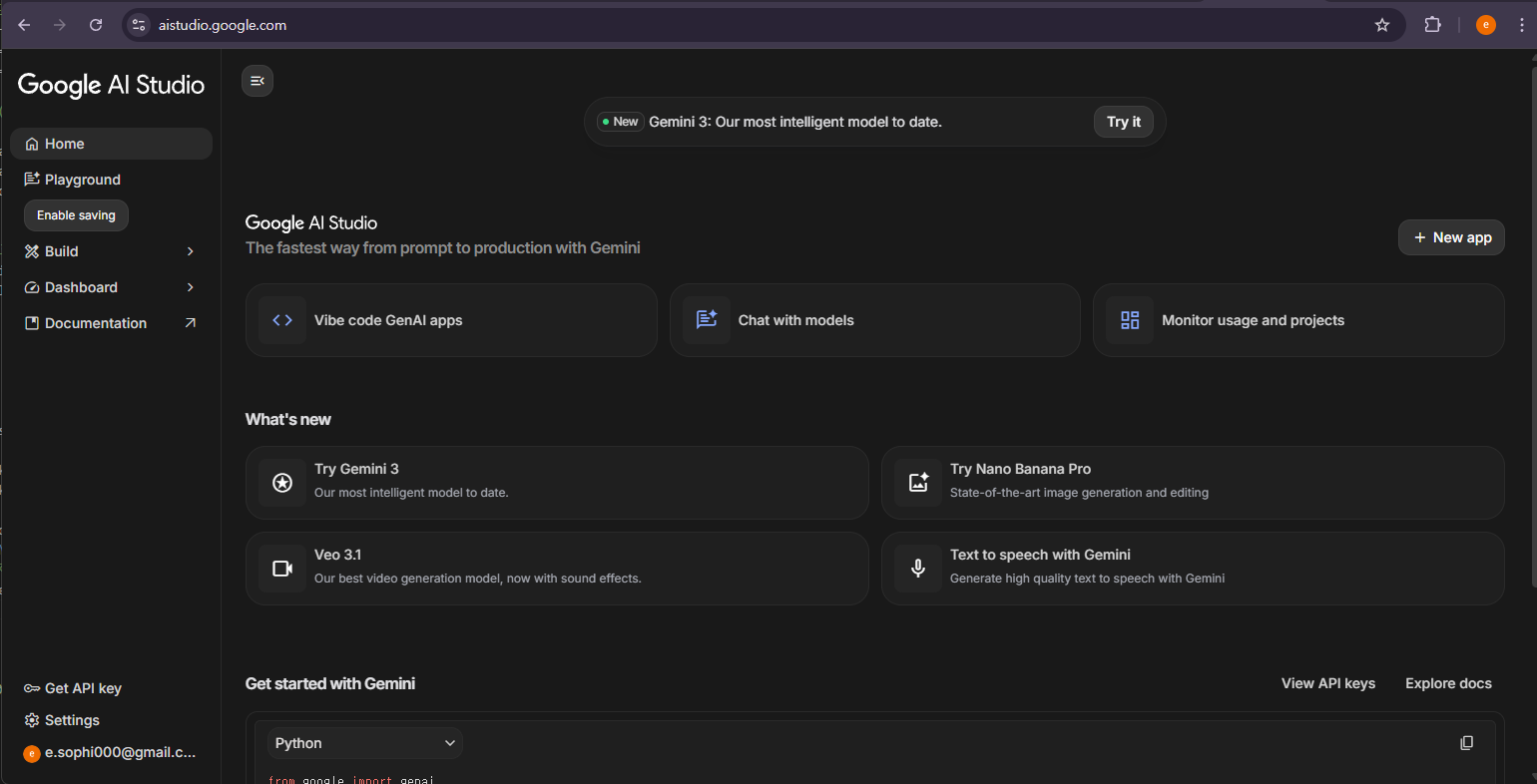Open Documentation in the sidebar
Image resolution: width=1537 pixels, height=784 pixels.
click(111, 323)
